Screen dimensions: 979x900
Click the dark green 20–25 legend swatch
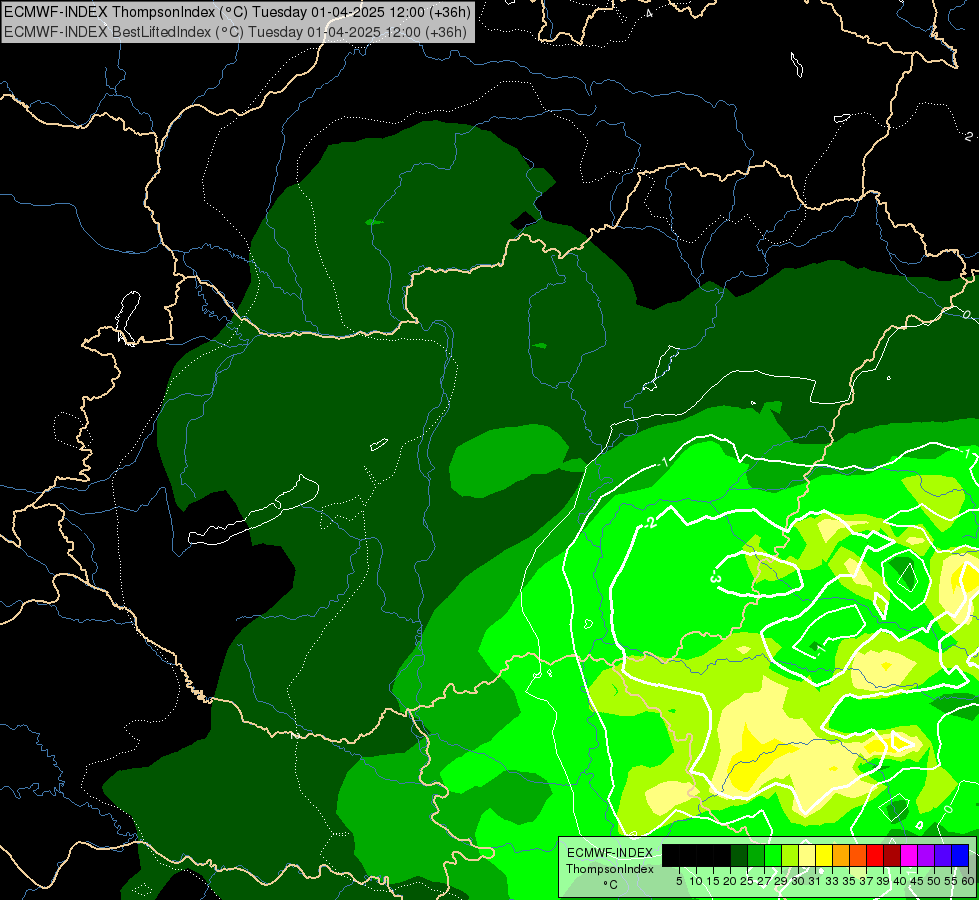pyautogui.click(x=739, y=855)
